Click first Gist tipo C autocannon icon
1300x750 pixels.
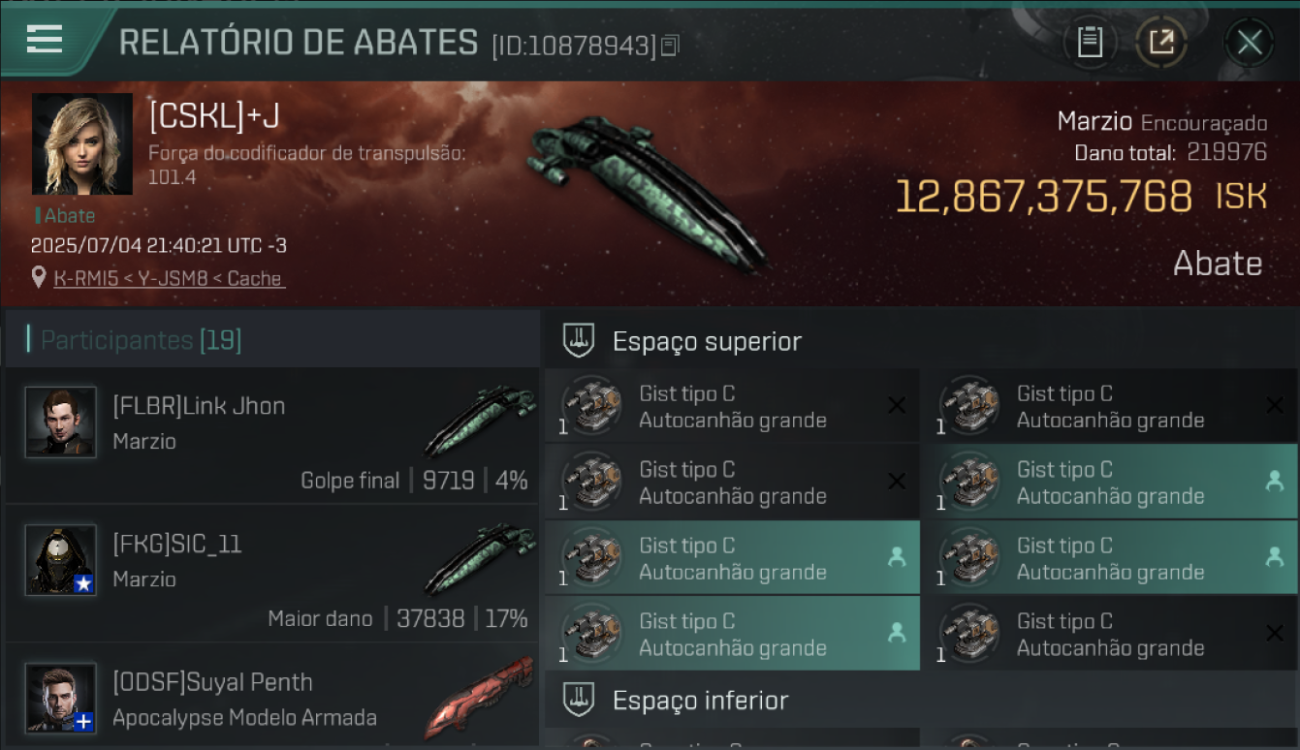(x=592, y=406)
